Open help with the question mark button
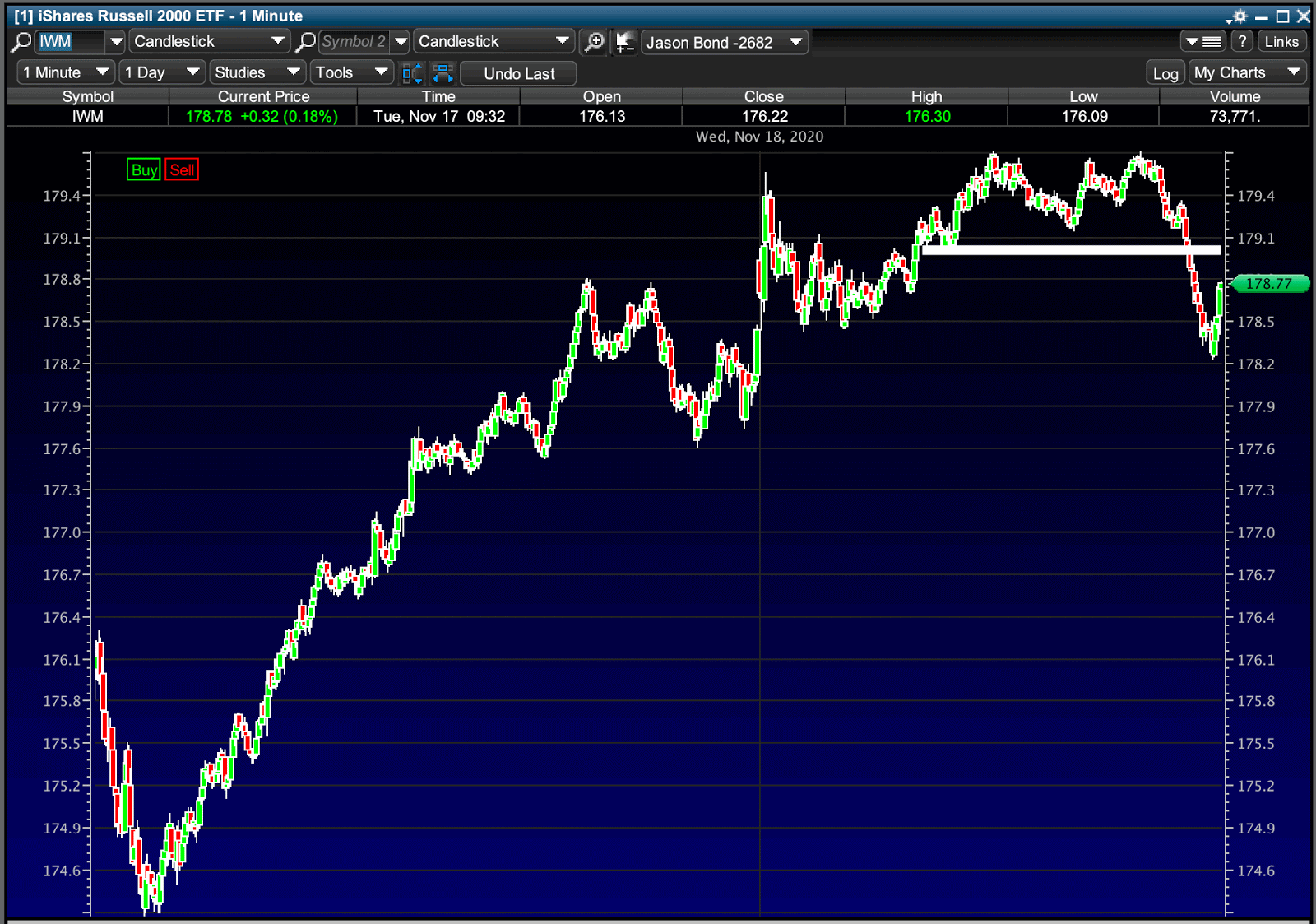1316x924 pixels. click(1243, 42)
